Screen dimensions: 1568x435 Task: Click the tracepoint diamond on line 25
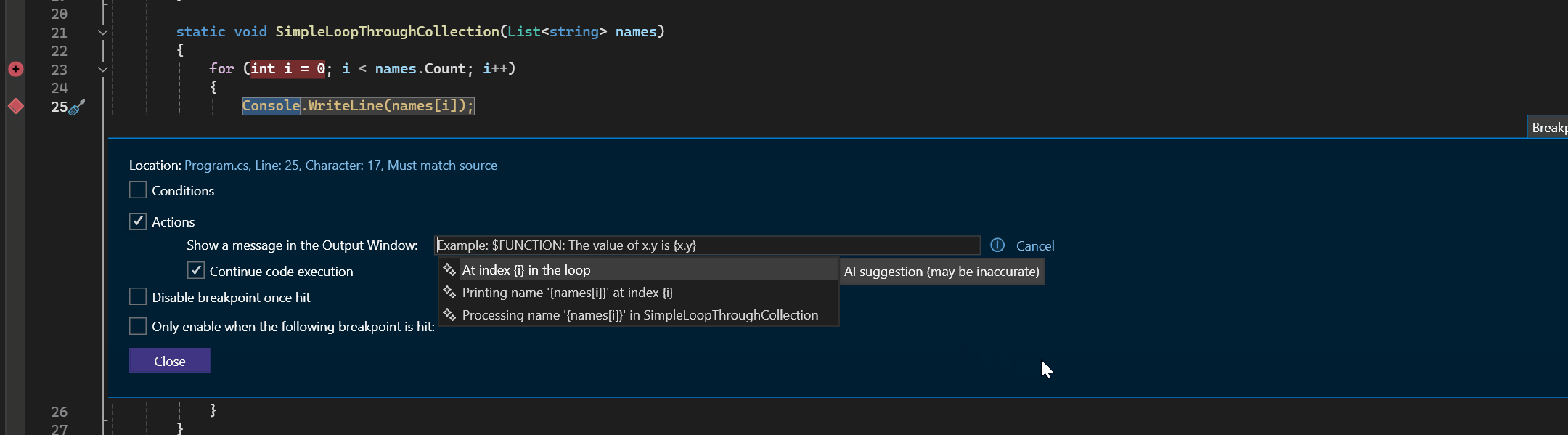(x=15, y=107)
